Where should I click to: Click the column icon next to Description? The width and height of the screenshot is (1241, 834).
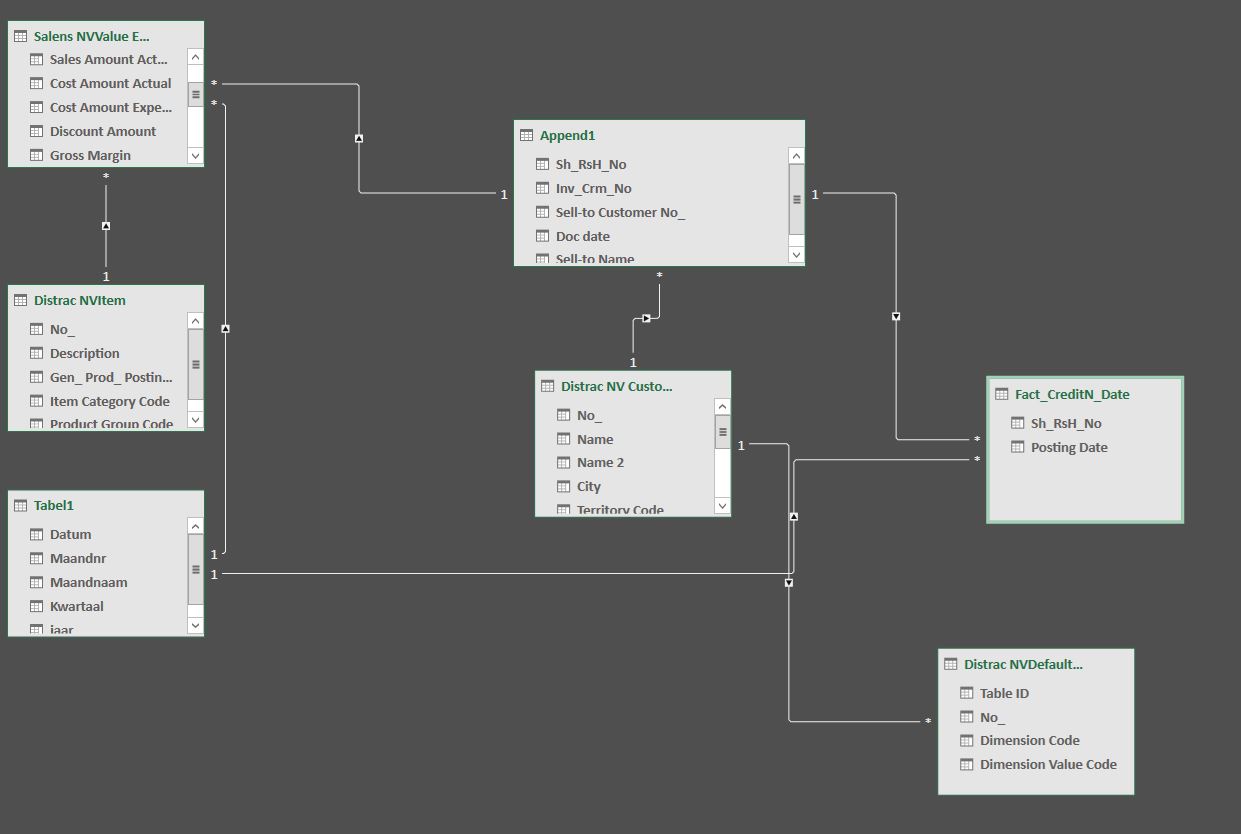pyautogui.click(x=37, y=353)
